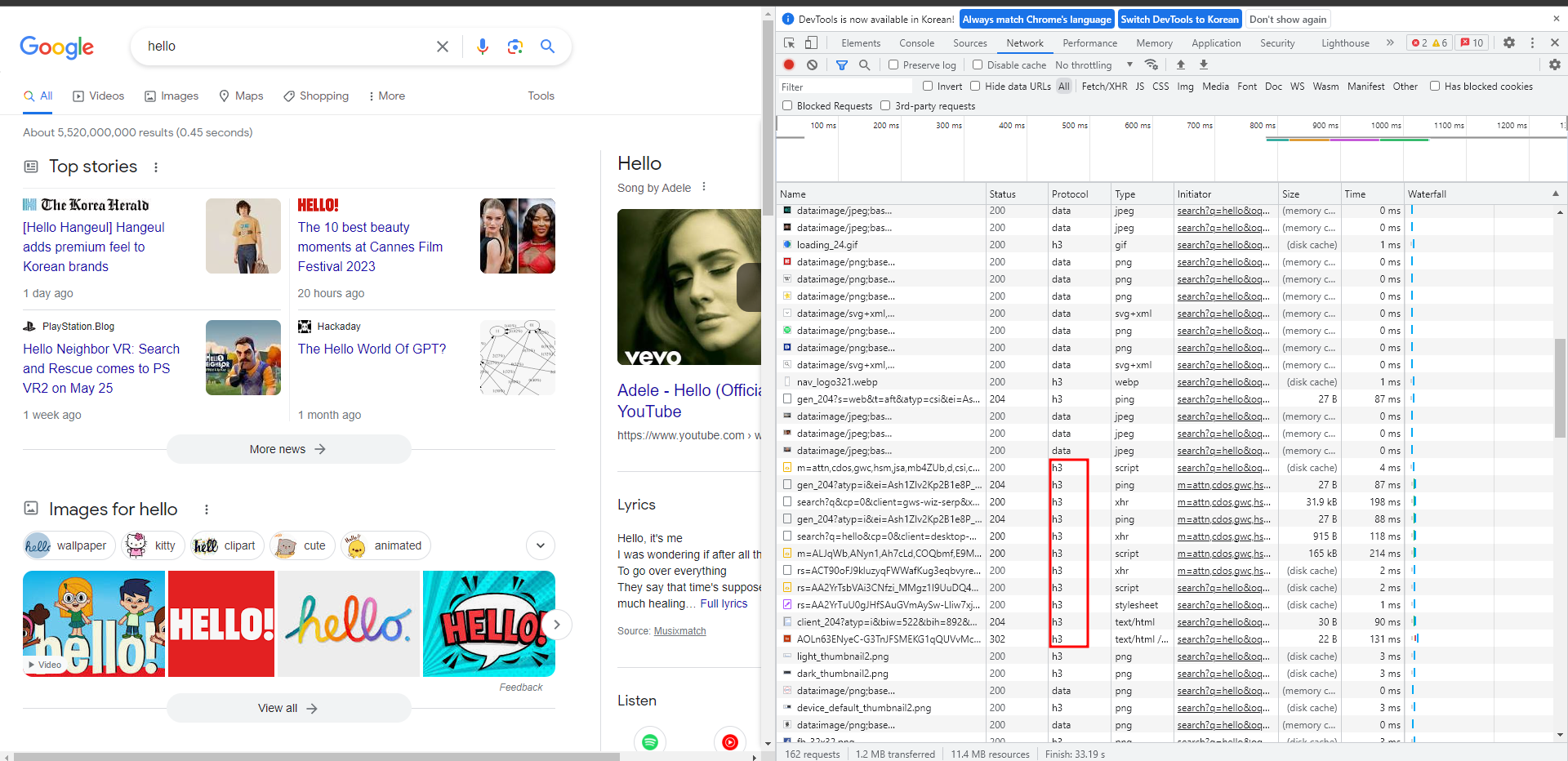
Task: Click Always match Chrome's language
Action: click(x=1036, y=19)
